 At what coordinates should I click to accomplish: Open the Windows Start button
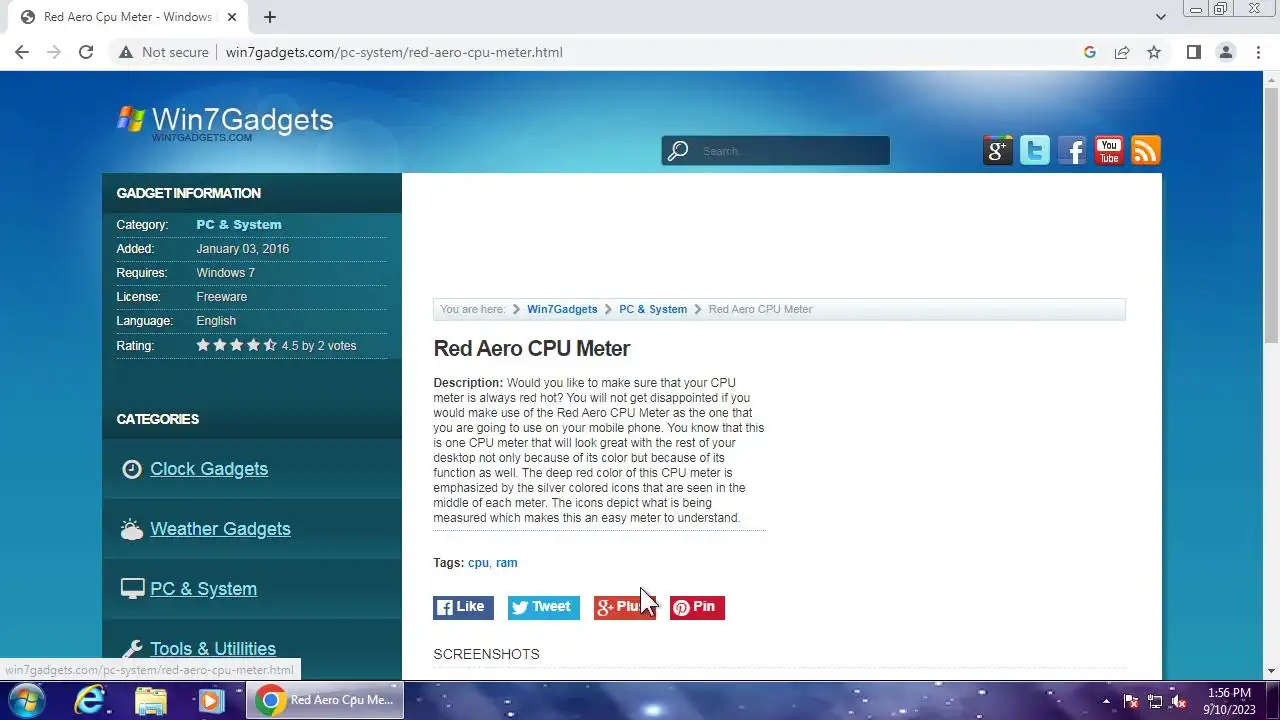pos(25,700)
